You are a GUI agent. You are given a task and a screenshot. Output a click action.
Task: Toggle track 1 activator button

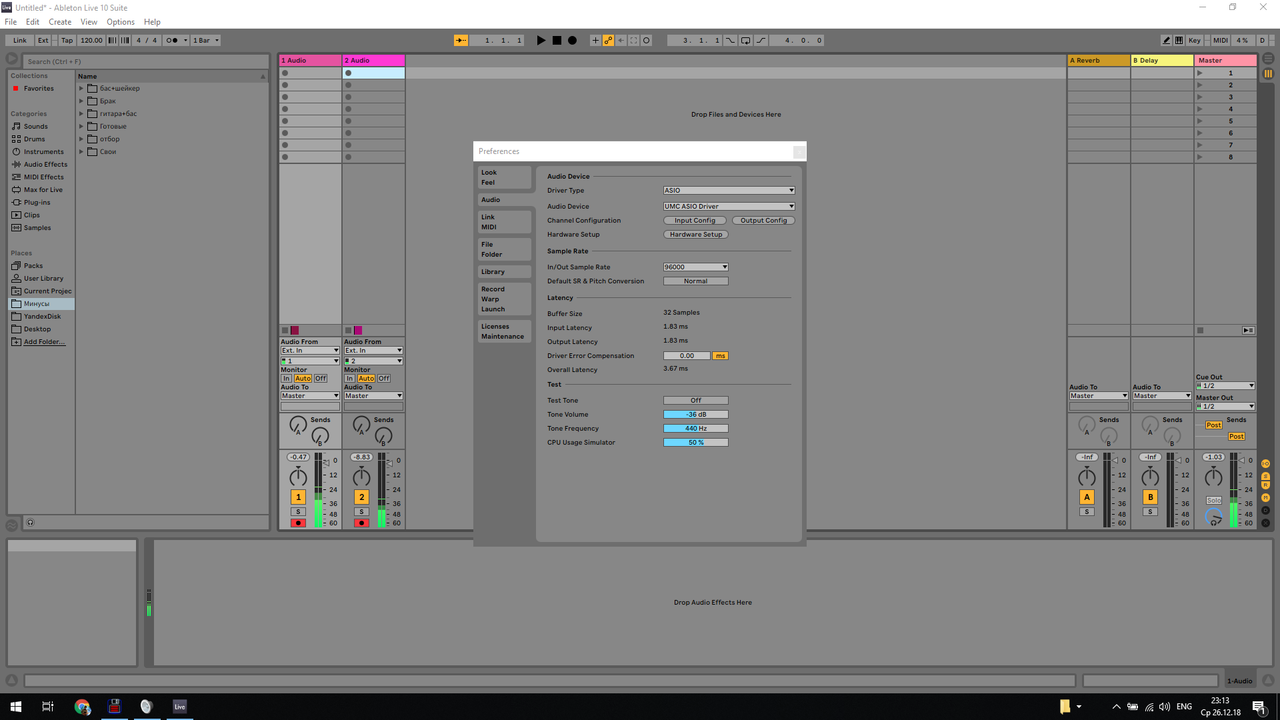pyautogui.click(x=298, y=497)
